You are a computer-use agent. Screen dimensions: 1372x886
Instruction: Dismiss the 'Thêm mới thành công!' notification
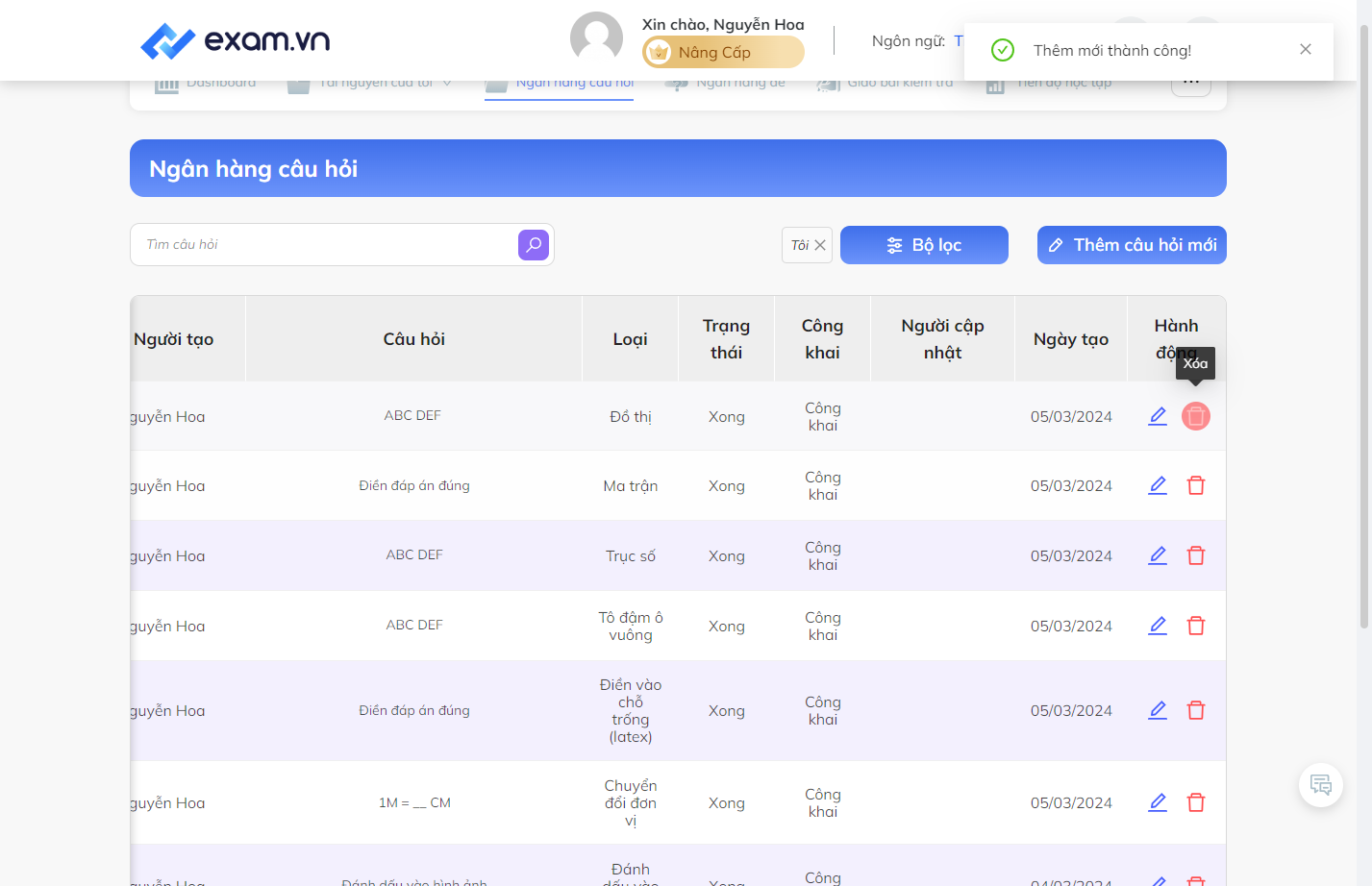point(1305,49)
